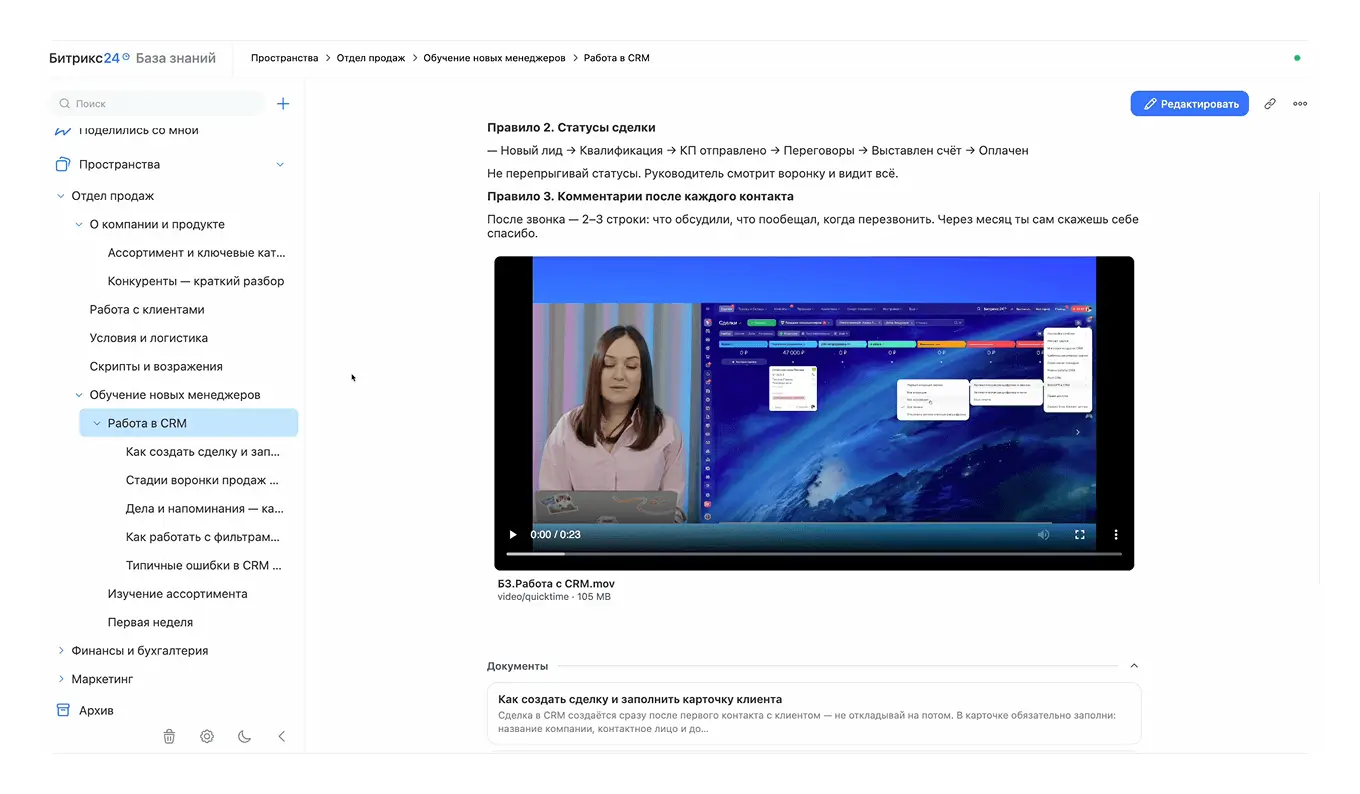Enter video fullscreen mode
Screen dimensions: 1360x794
coord(1079,534)
